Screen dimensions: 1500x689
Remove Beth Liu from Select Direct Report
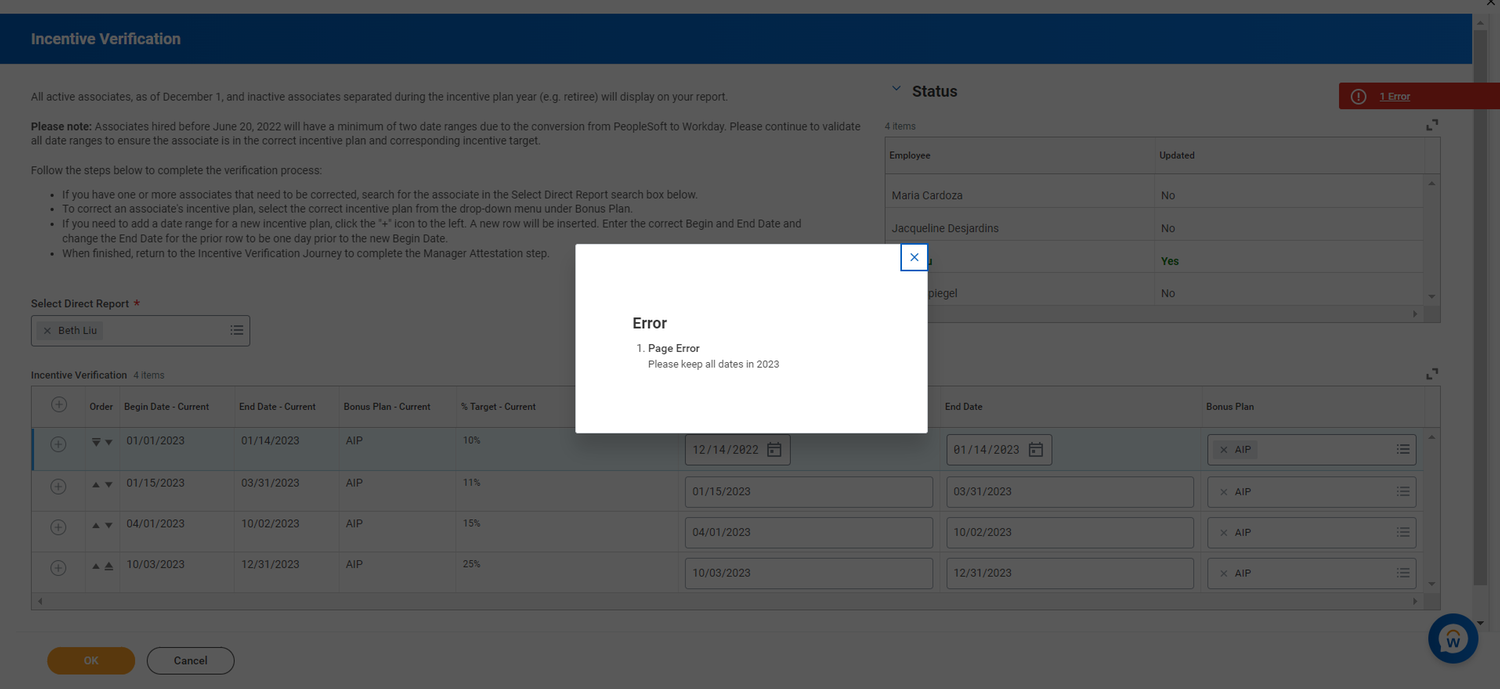click(46, 330)
